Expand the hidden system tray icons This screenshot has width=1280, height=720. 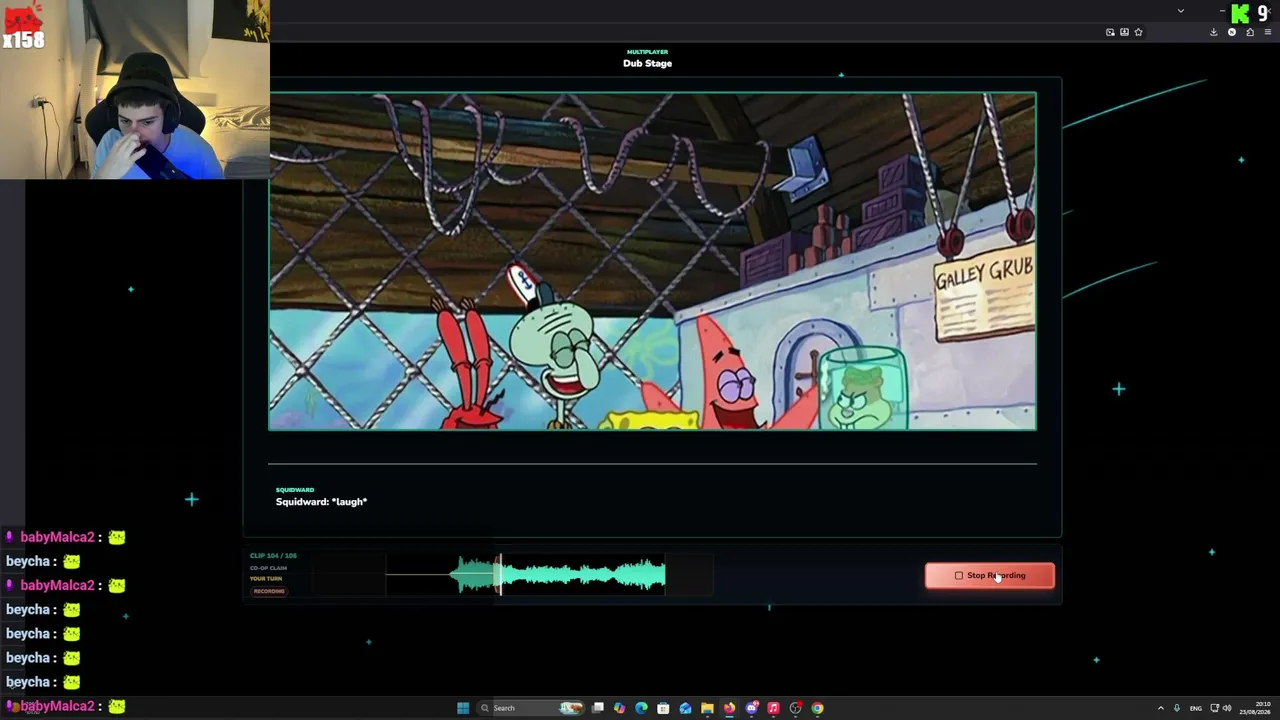(1161, 708)
